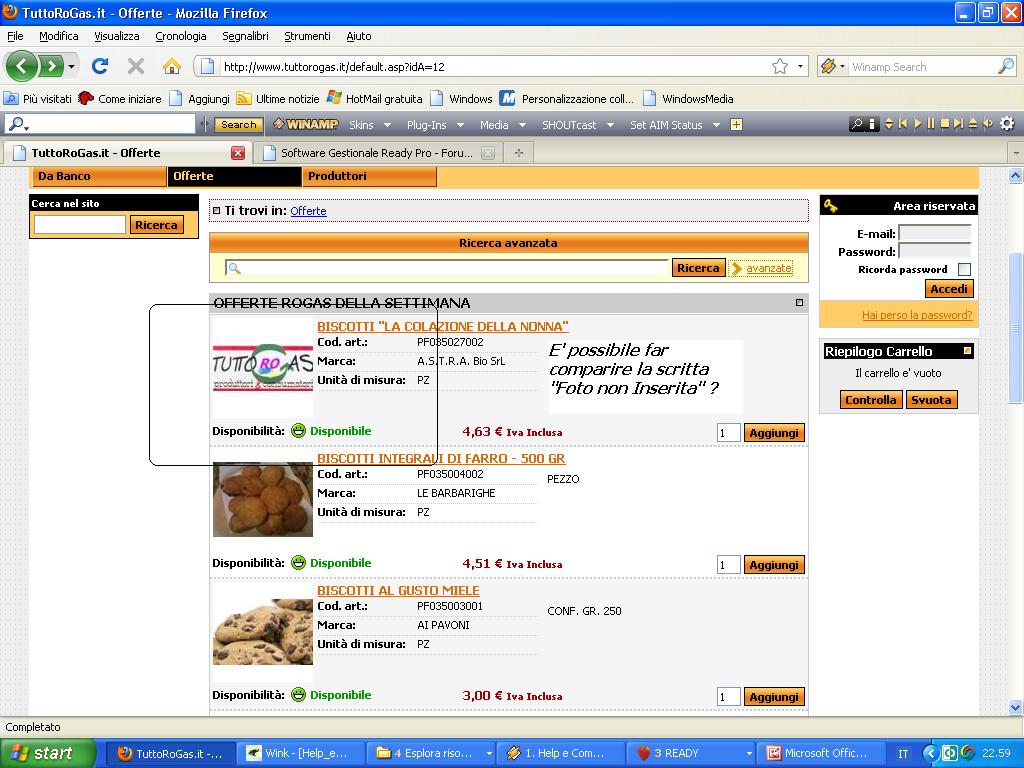This screenshot has height=768, width=1024.
Task: Click the Svuota cart button
Action: (x=931, y=400)
